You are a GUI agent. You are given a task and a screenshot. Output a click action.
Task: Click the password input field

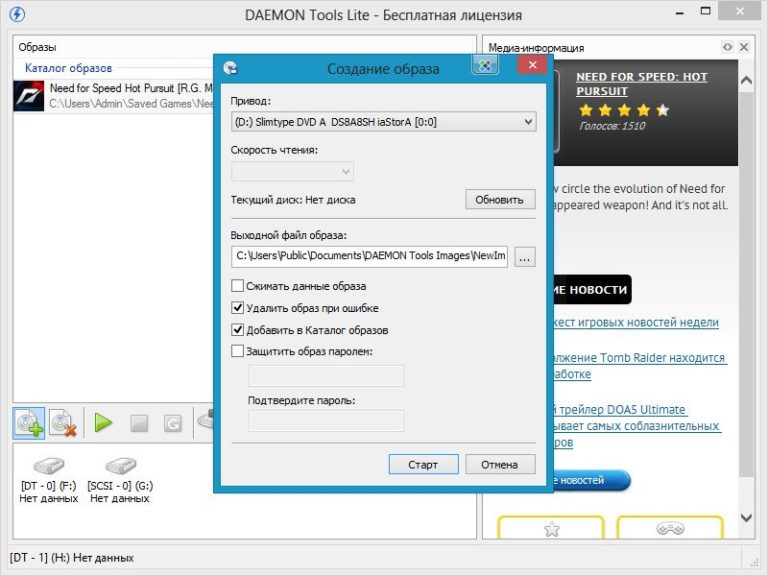pos(326,376)
